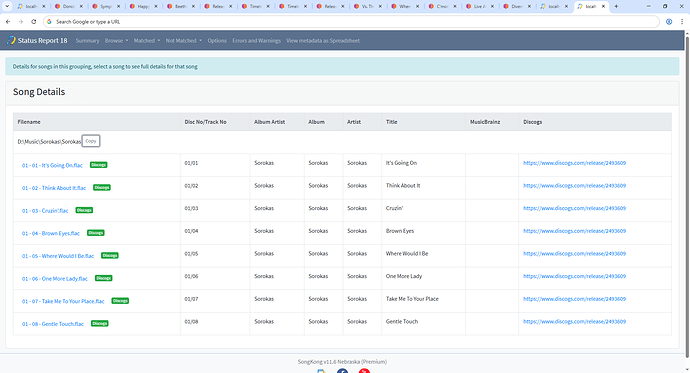Click the SongKong logo beside Status Report 18
690x373 pixels.
tap(11, 40)
